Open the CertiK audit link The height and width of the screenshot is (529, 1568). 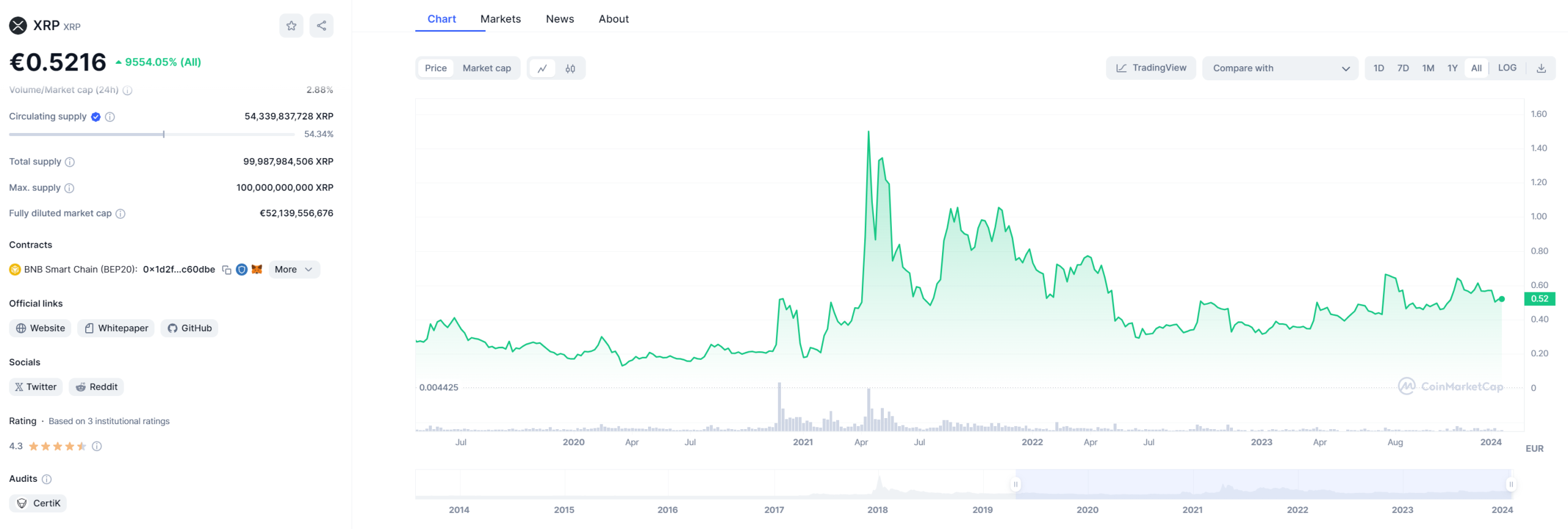[38, 504]
